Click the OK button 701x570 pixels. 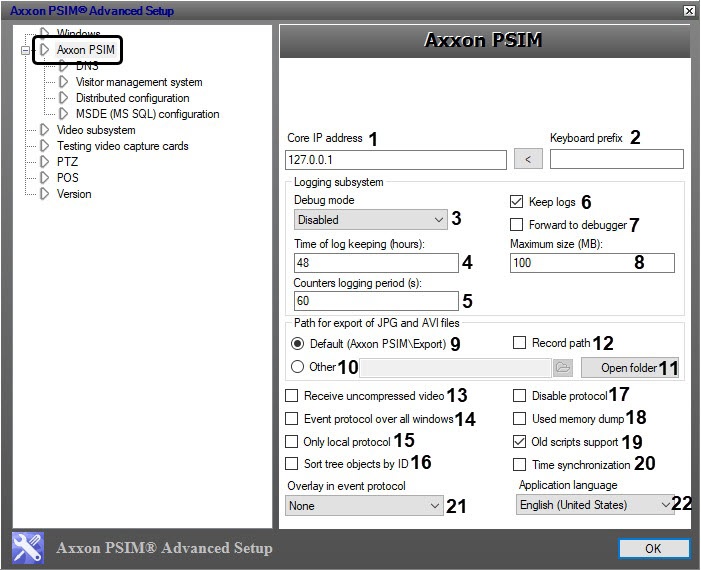pos(653,548)
